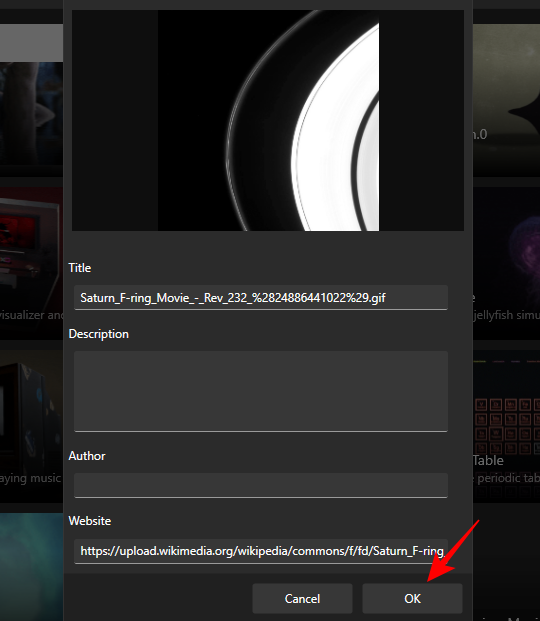Click the Title label
The image size is (540, 621).
[80, 268]
